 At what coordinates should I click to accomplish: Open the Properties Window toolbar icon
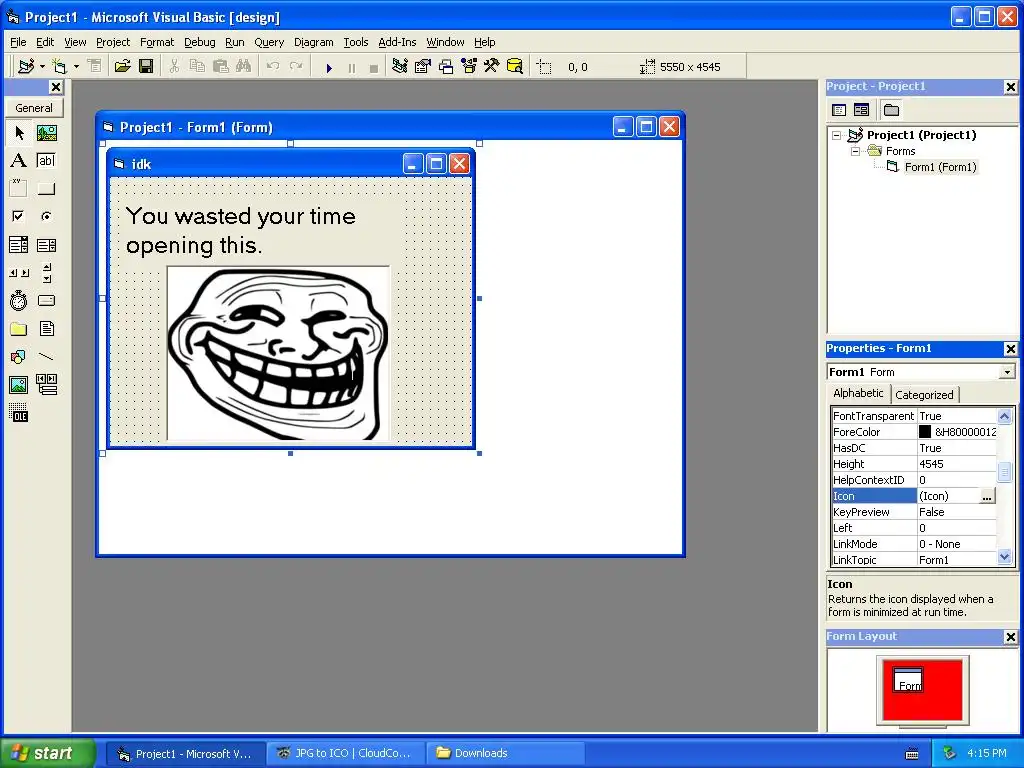[423, 67]
